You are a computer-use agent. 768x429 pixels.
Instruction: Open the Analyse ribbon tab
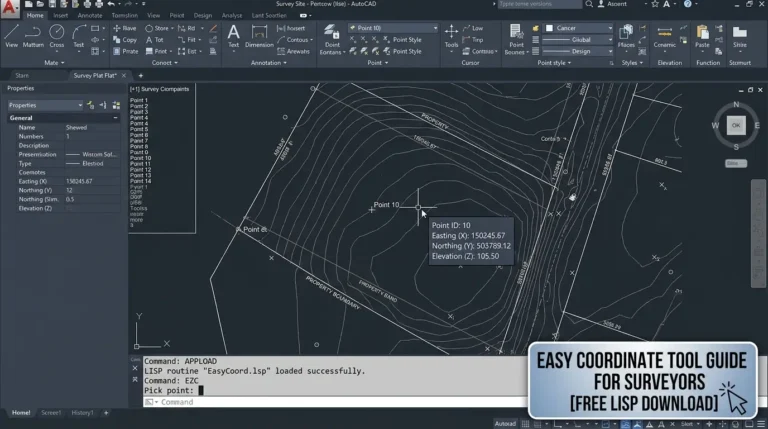point(232,16)
